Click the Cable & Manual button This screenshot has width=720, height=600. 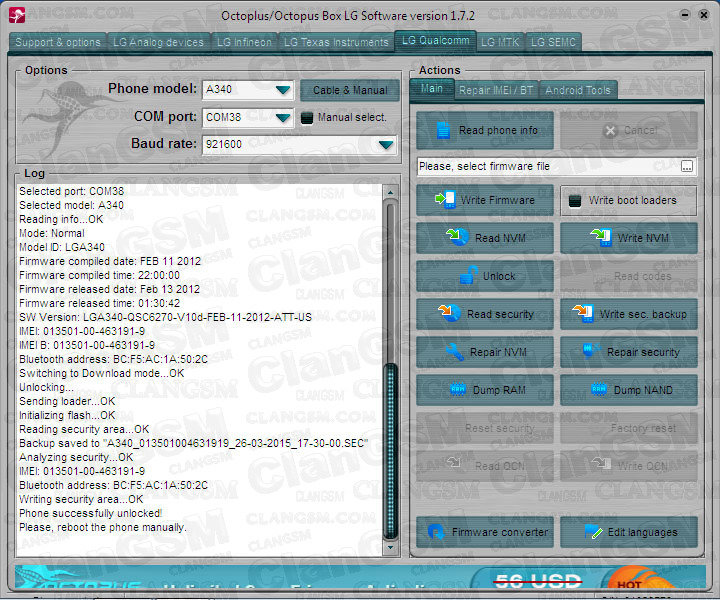click(349, 90)
